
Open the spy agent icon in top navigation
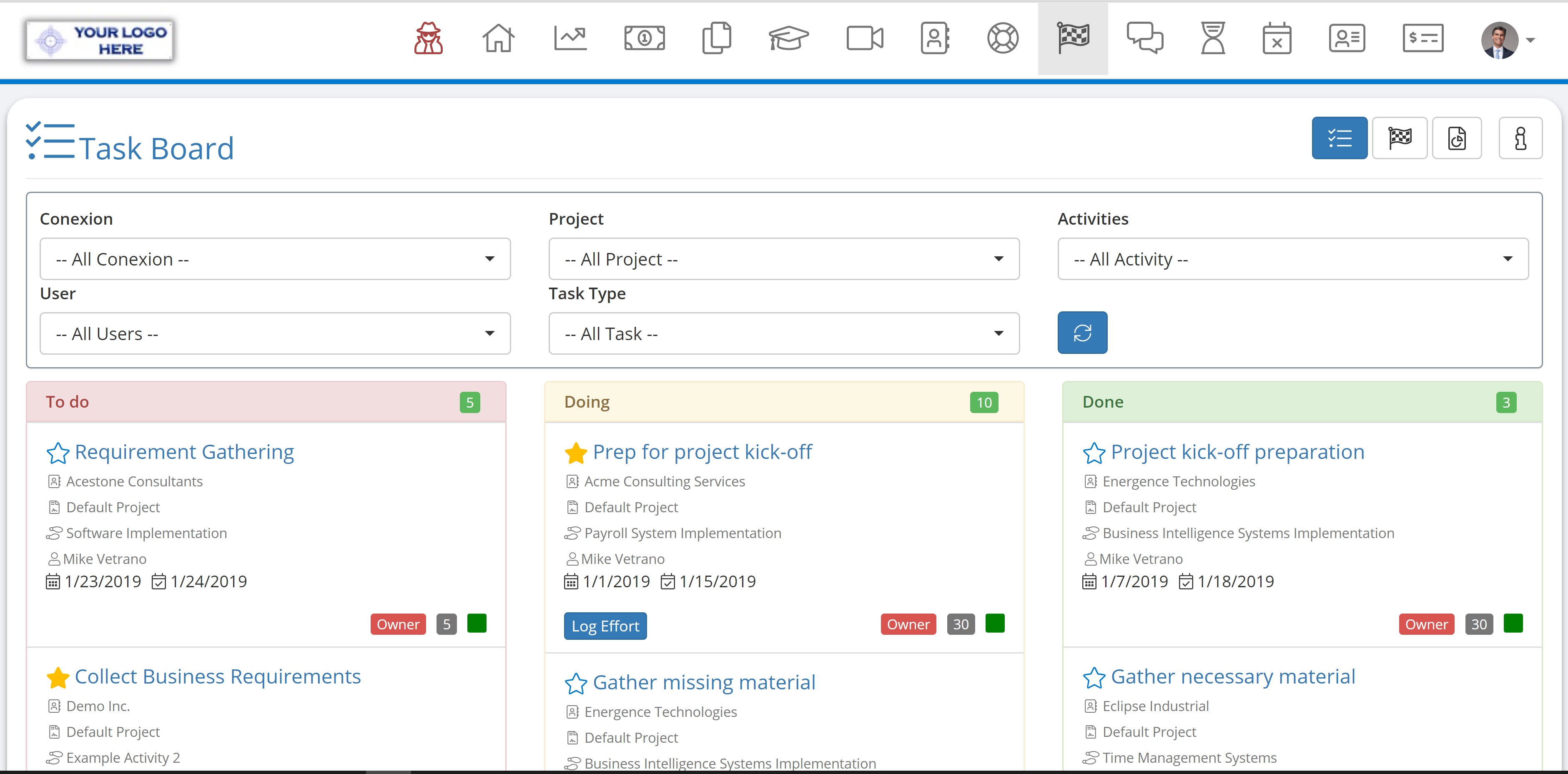429,38
